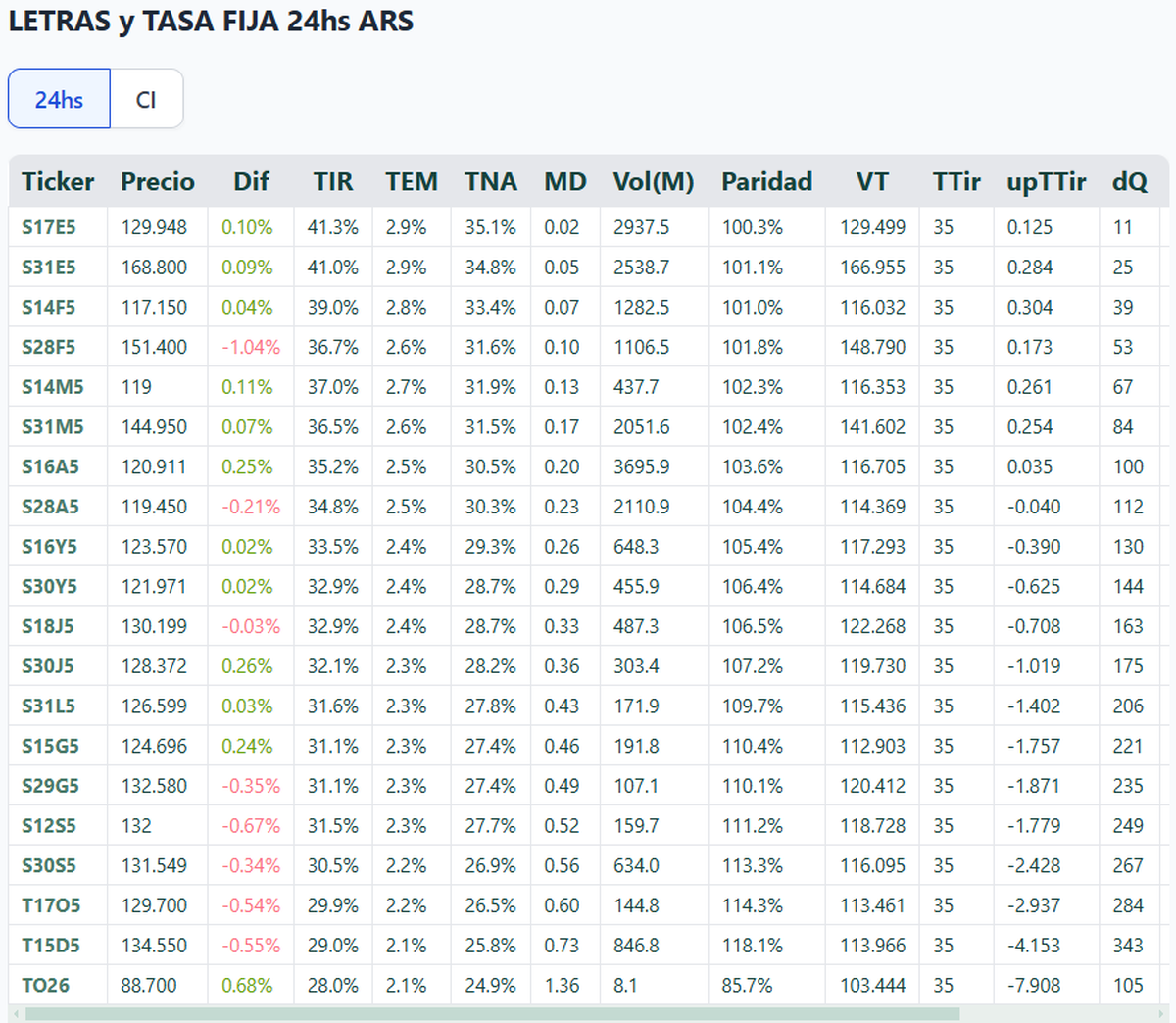Click the upTTir column header
Screen dimensions: 1176x1023
(1047, 181)
